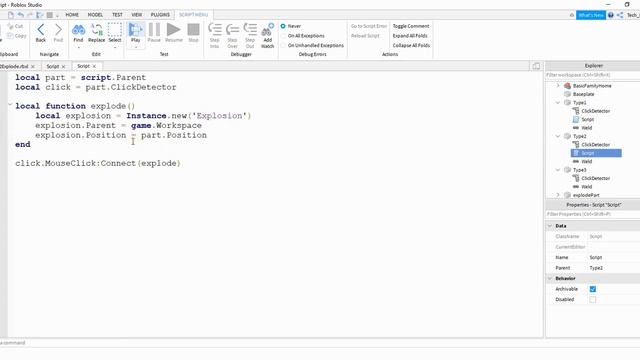Screen dimensions: 640x360
Task: Click the Select dashed-box tool
Action: coord(115,33)
